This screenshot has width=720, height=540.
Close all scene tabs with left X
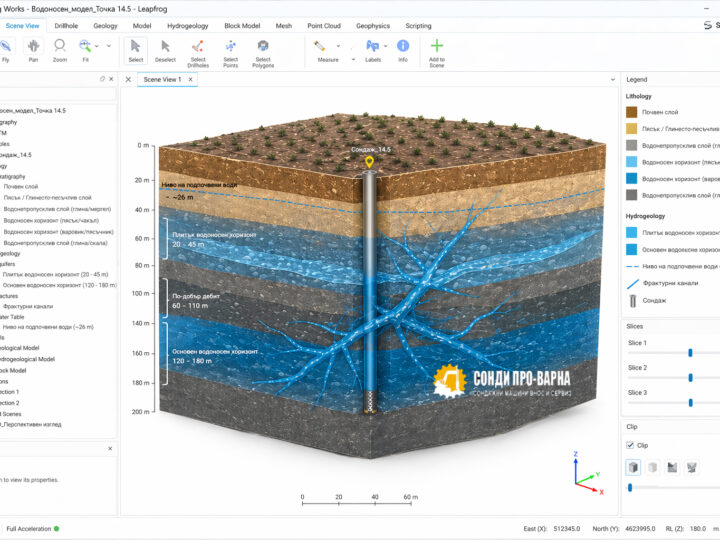129,79
